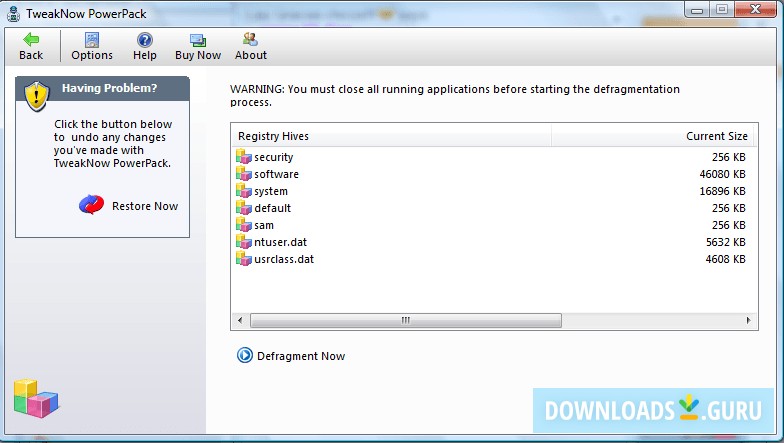Click the Help question mark icon
784x443 pixels.
tap(144, 40)
